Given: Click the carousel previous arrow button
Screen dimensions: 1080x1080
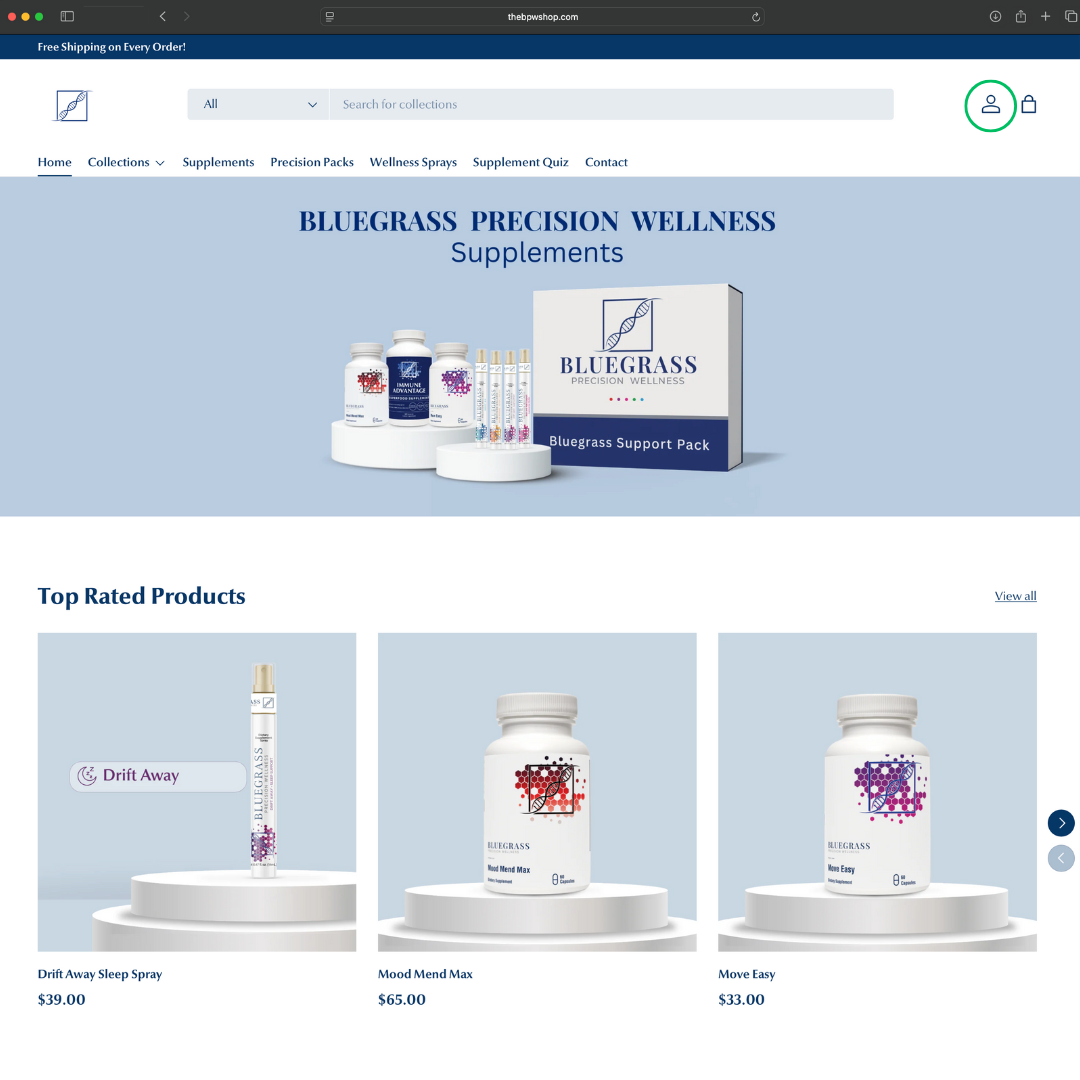Looking at the screenshot, I should point(1061,858).
